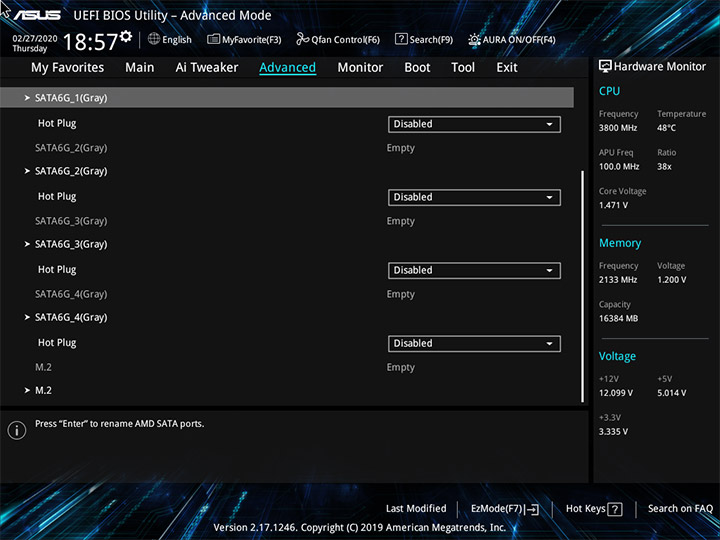Screen dimensions: 720x540
Task: Click the AURA light bulb icon
Action: click(474, 39)
